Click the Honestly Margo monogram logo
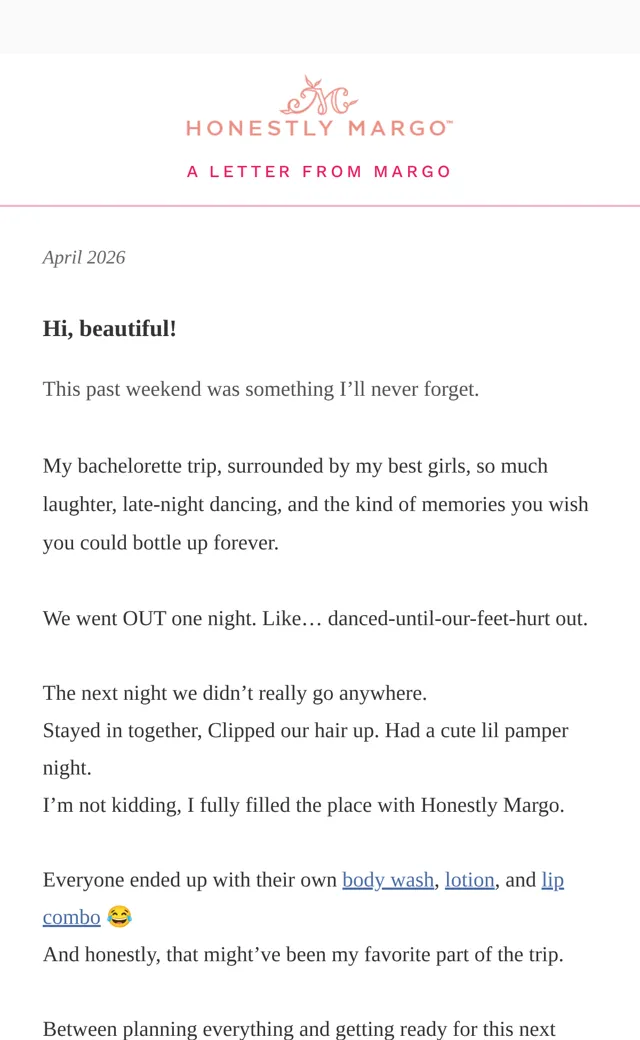Viewport: 640px width, 1040px height. (319, 96)
